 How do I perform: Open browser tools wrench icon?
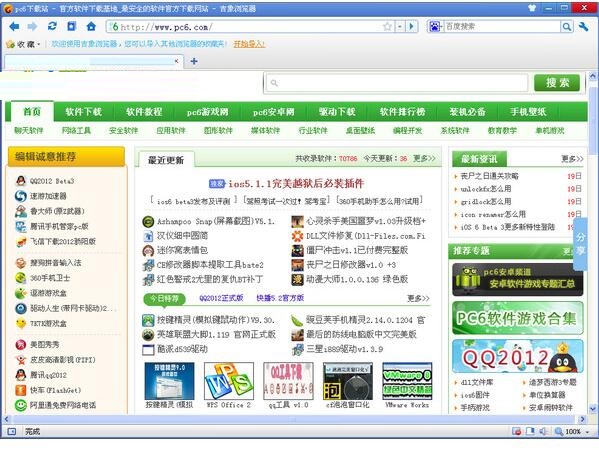[x=583, y=26]
